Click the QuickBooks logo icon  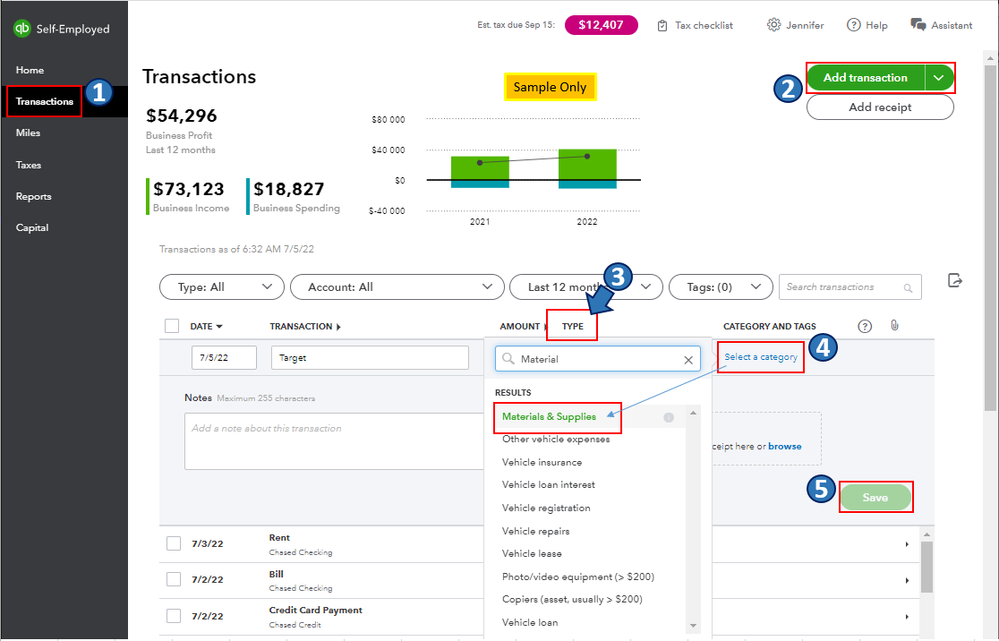coord(22,29)
